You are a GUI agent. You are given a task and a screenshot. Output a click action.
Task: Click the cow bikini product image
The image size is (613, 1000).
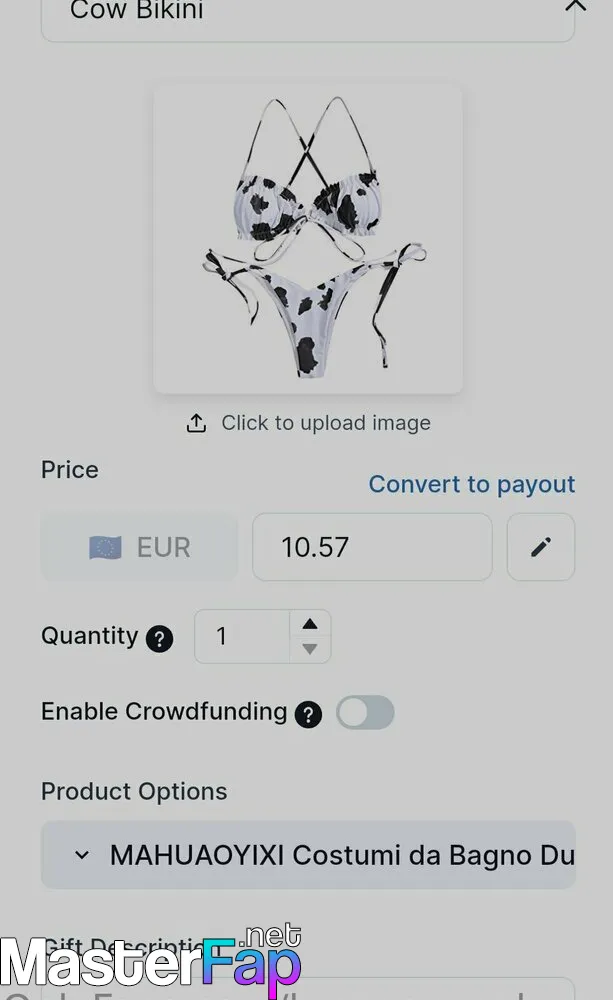pyautogui.click(x=308, y=238)
